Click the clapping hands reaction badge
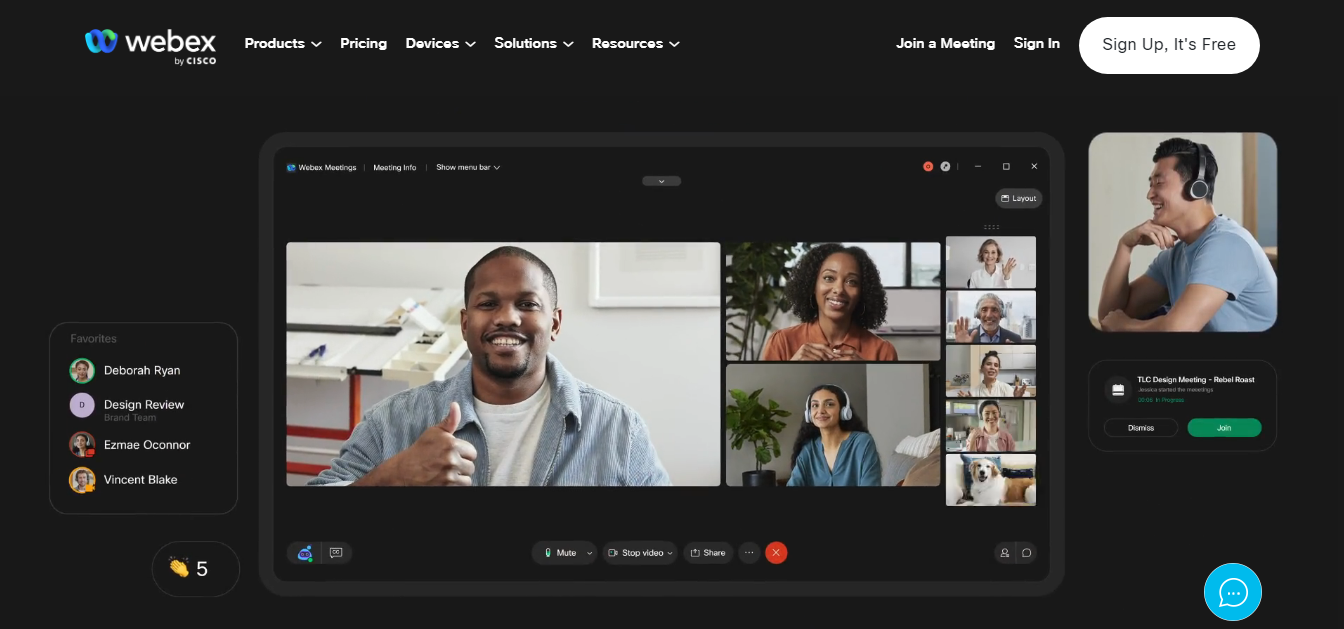The height and width of the screenshot is (629, 1344). coord(196,569)
